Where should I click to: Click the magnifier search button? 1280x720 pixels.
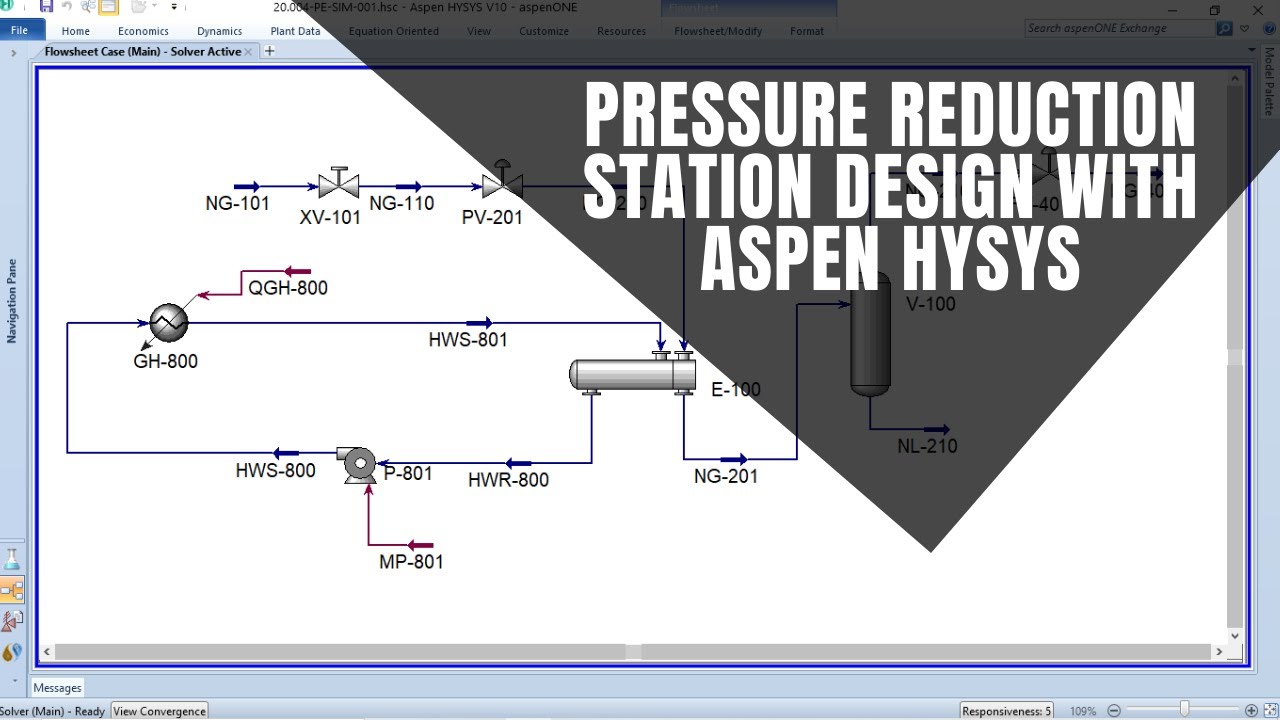pyautogui.click(x=1224, y=29)
